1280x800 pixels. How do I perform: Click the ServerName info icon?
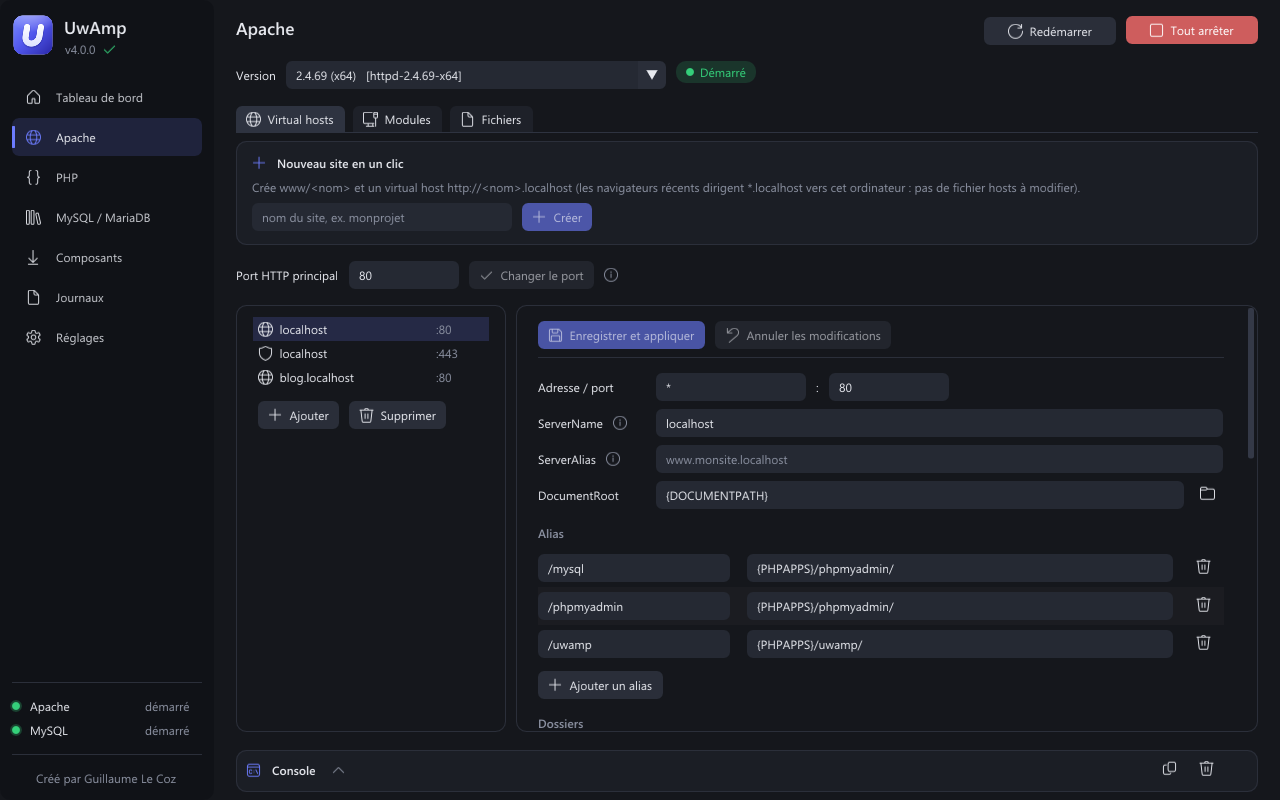tap(620, 423)
